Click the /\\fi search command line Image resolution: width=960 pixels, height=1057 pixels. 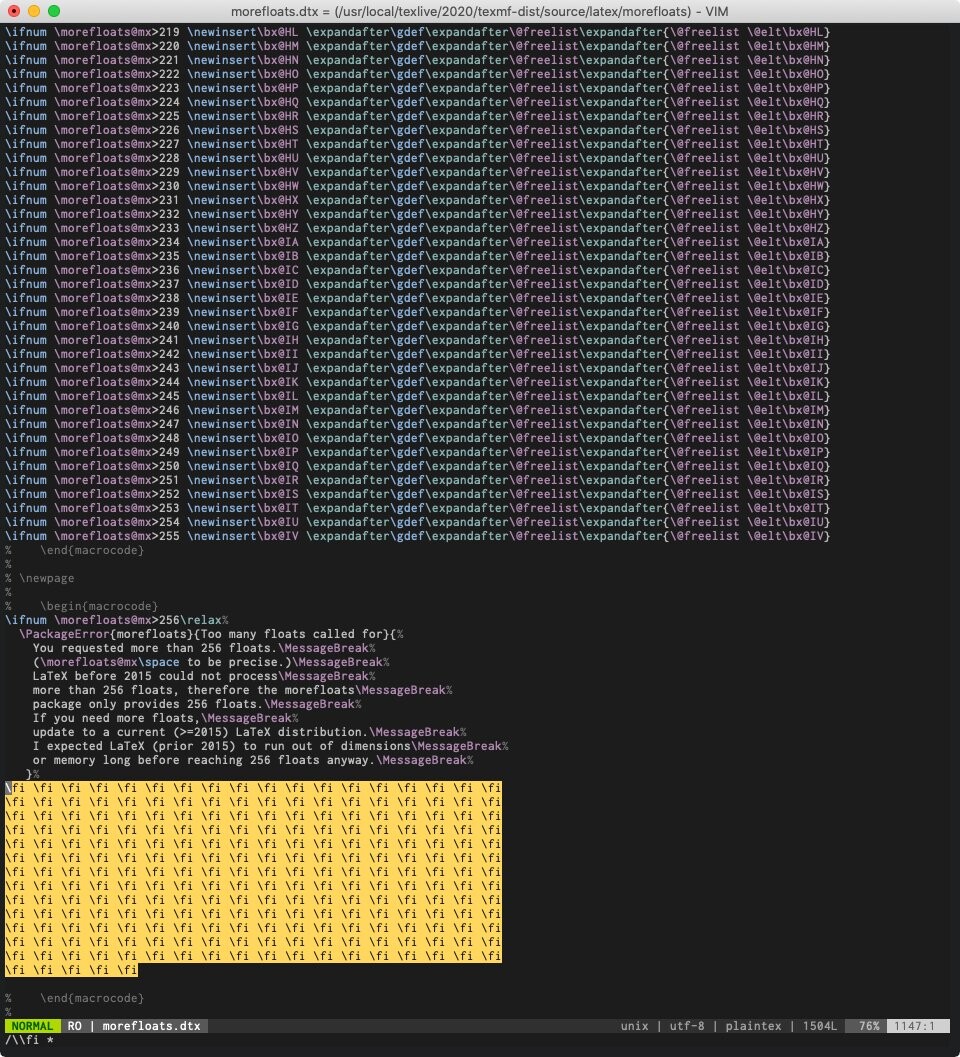tap(30, 1041)
